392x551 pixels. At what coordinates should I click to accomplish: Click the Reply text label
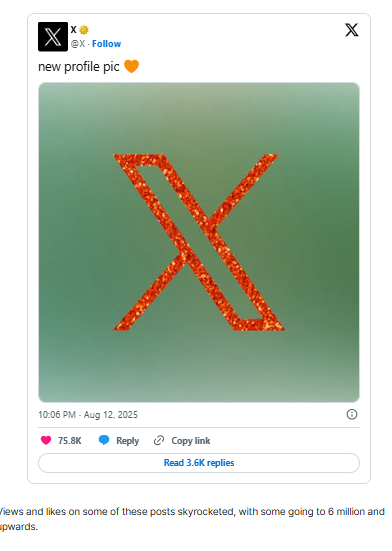click(128, 441)
